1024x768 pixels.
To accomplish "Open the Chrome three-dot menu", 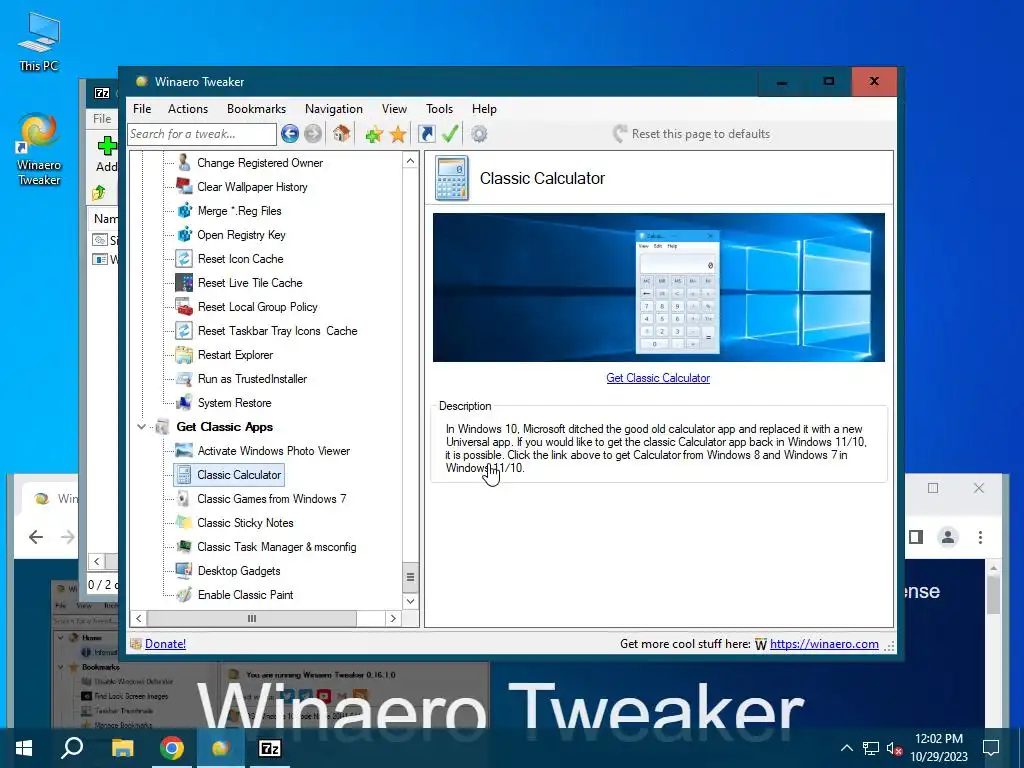I will 980,537.
